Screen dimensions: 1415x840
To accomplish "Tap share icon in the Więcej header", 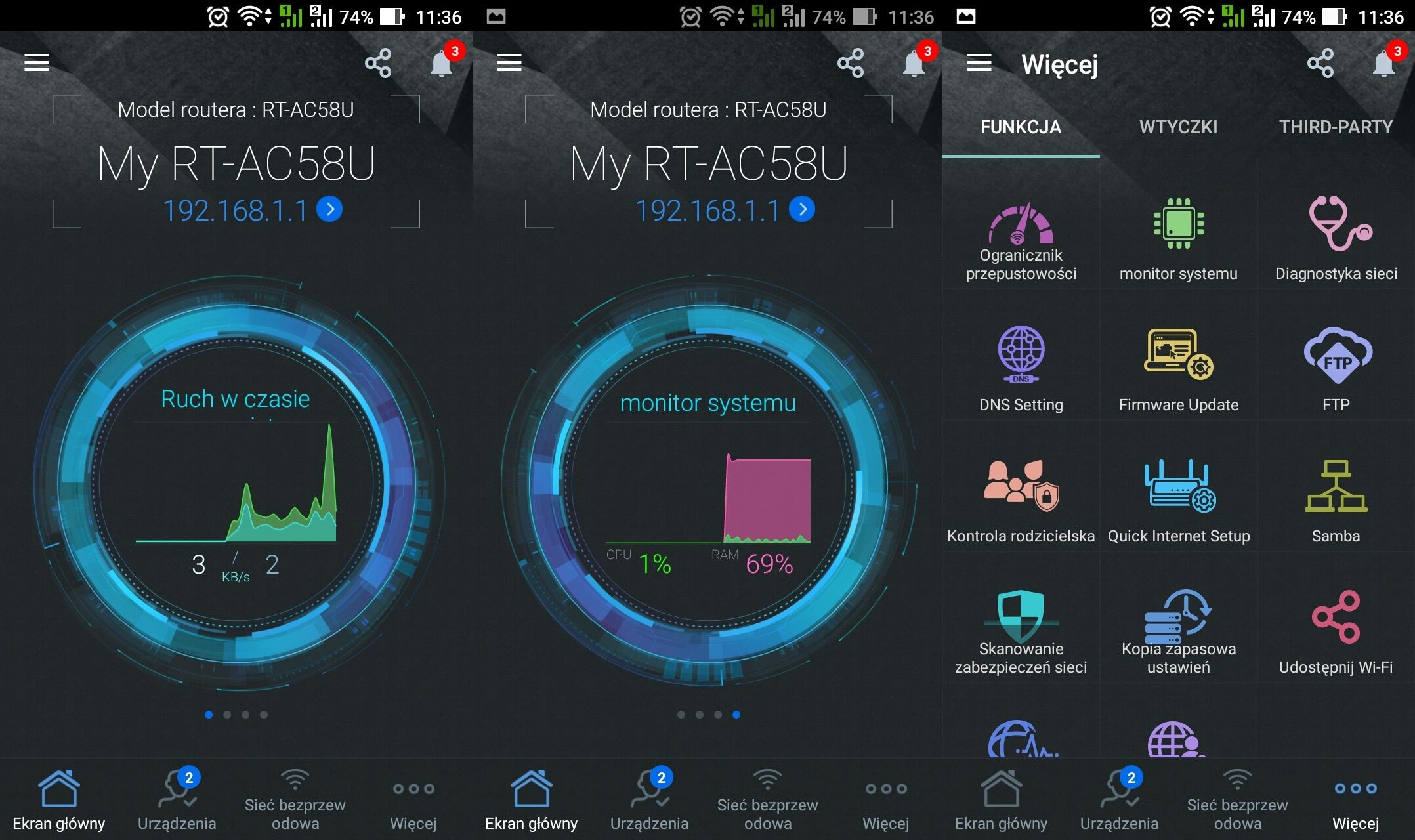I will pyautogui.click(x=1320, y=63).
